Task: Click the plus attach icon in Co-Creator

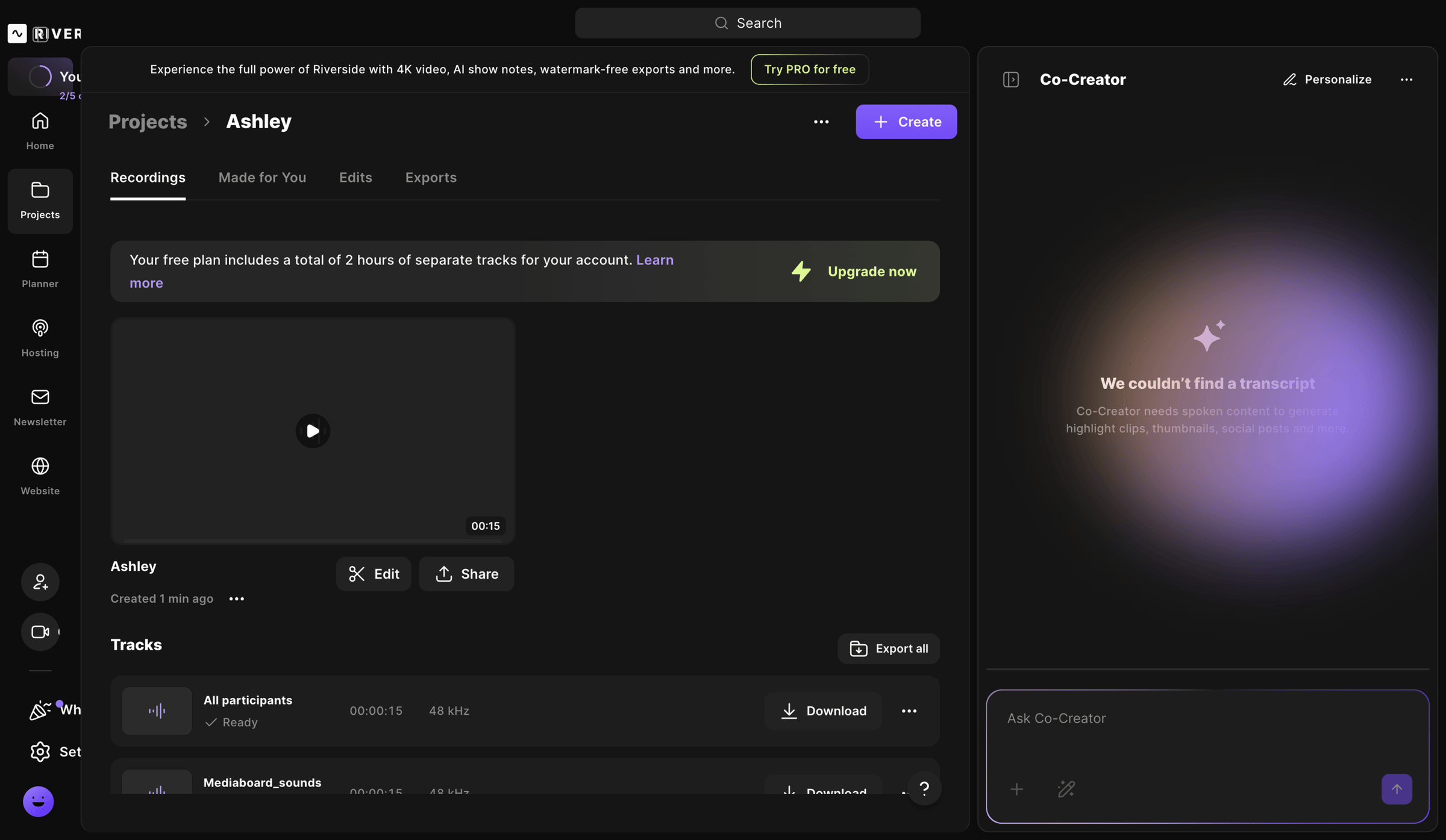Action: [1016, 789]
